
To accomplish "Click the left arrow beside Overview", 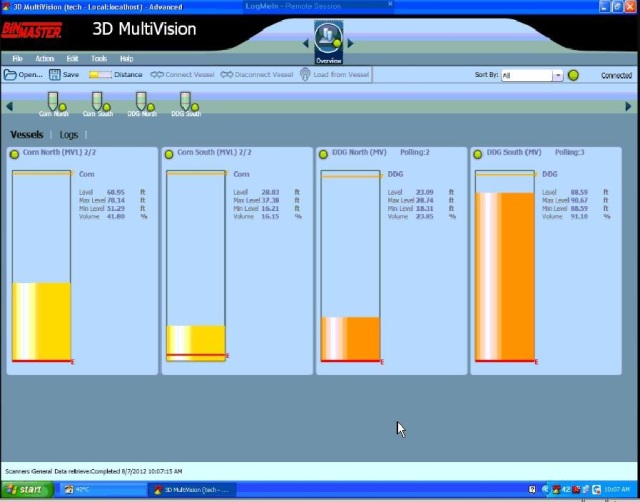I will (x=306, y=43).
